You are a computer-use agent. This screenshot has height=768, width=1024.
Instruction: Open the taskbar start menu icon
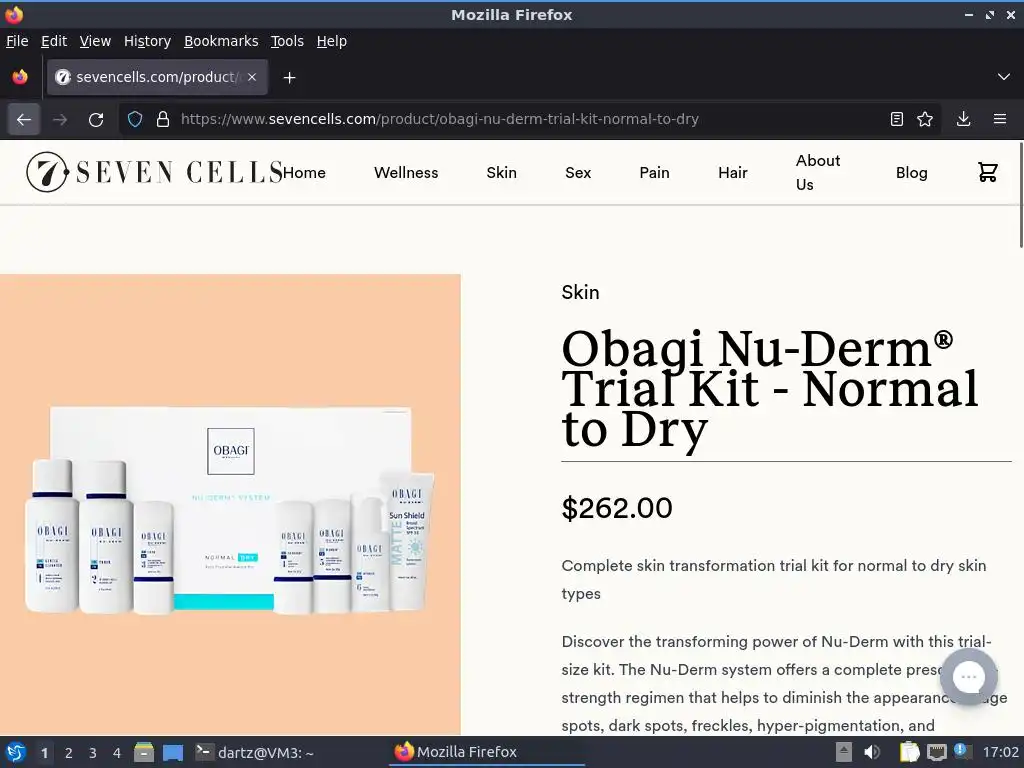coord(16,752)
